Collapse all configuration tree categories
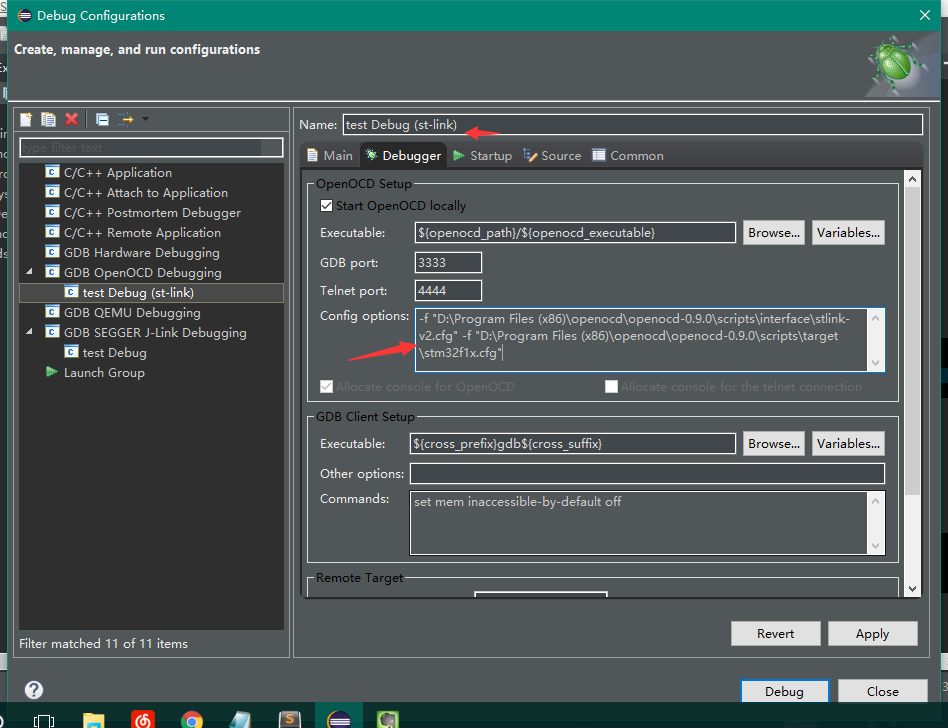948x728 pixels. tap(102, 119)
